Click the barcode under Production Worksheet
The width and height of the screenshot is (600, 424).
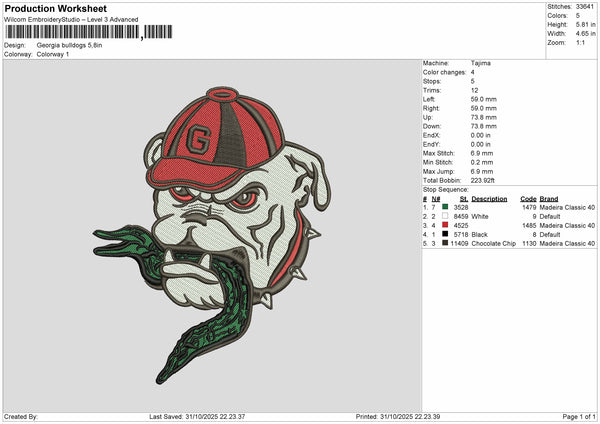click(x=89, y=32)
